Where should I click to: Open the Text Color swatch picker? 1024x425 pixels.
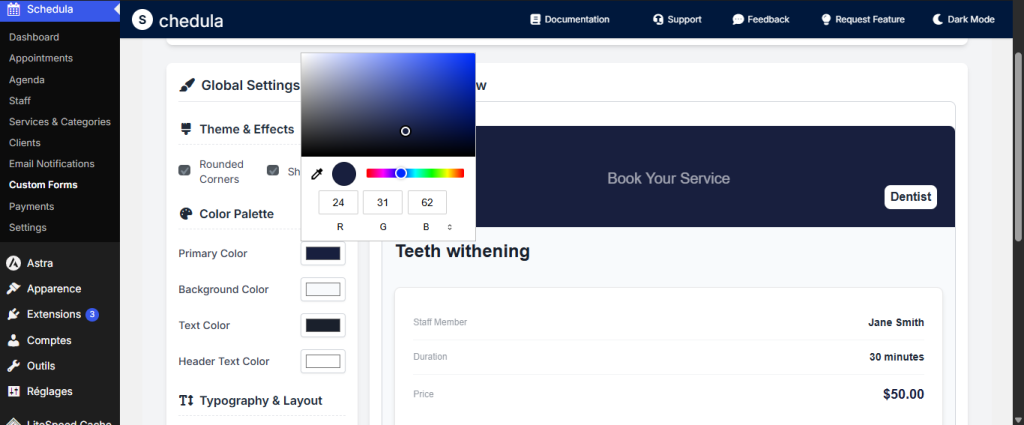323,325
